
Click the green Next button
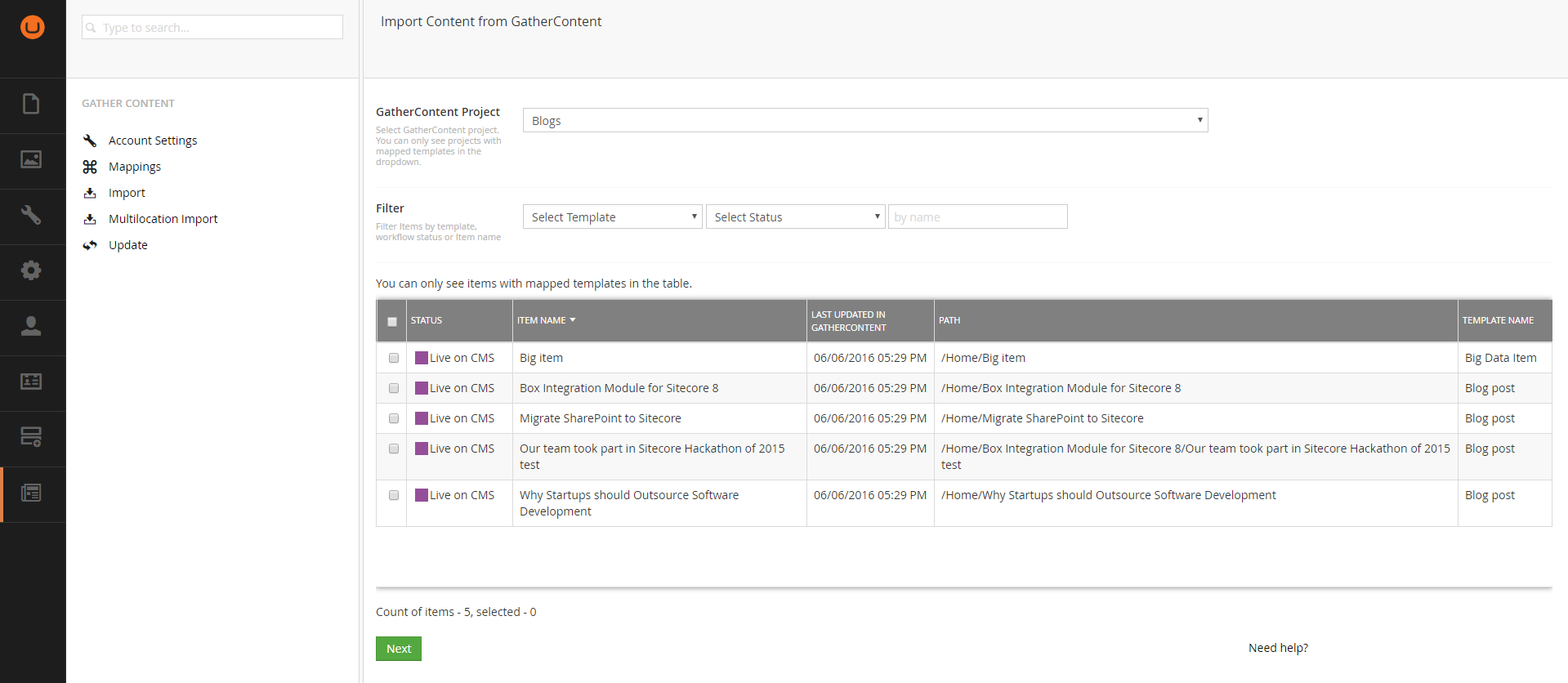click(x=399, y=649)
